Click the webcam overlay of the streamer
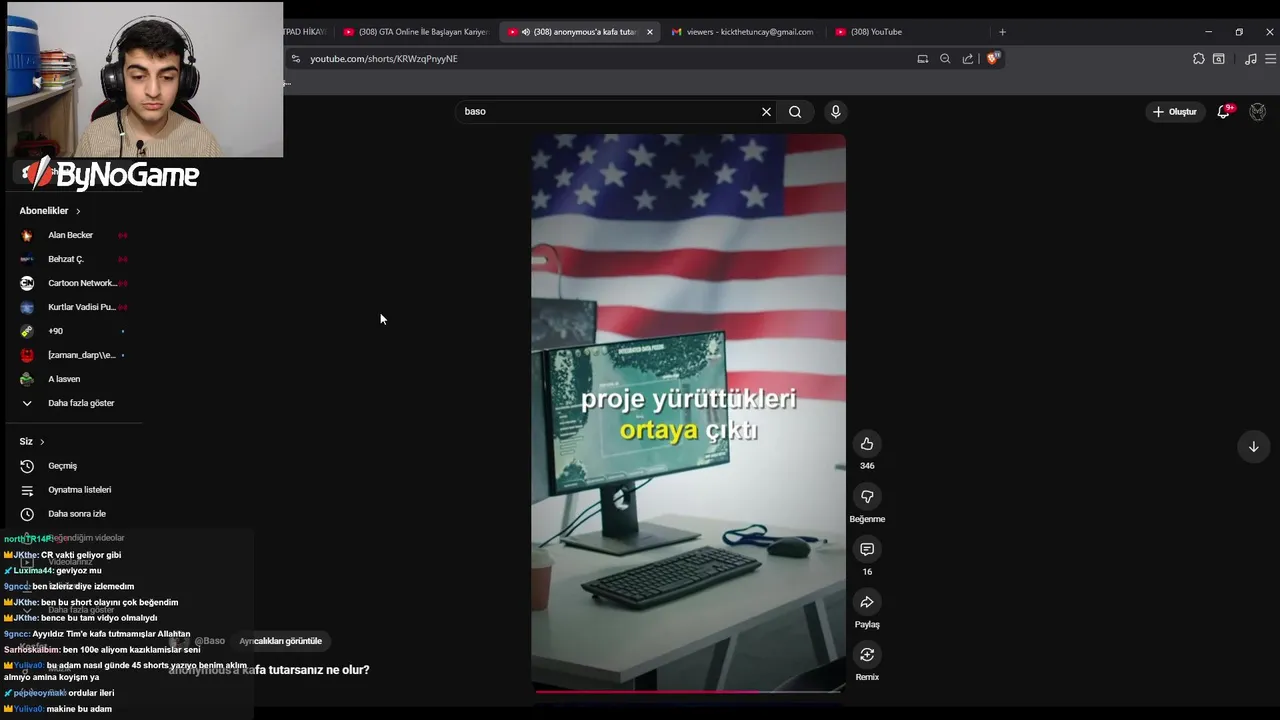 click(x=145, y=80)
